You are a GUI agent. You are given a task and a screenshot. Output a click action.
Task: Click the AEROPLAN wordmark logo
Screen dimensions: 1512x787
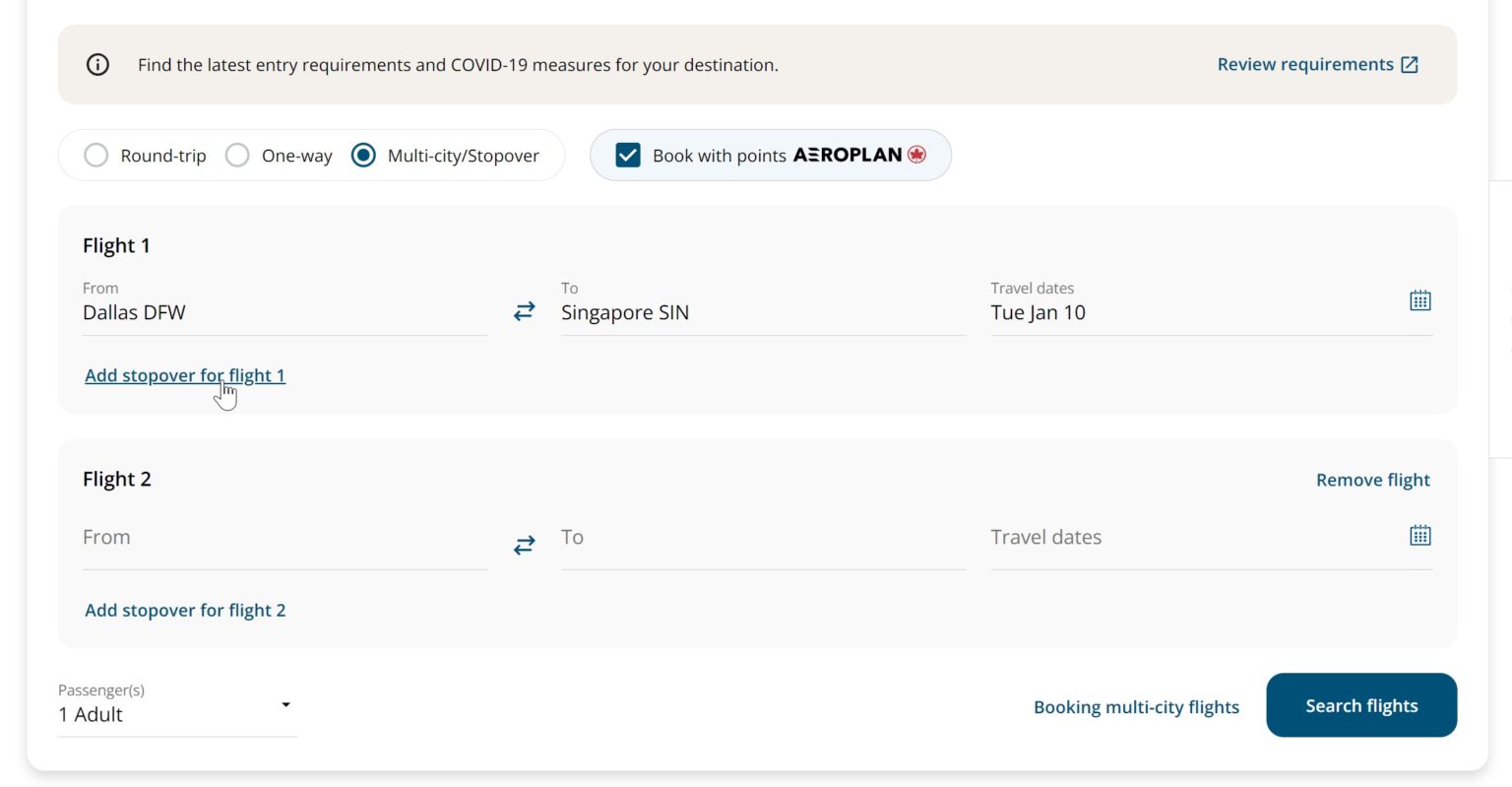coord(849,155)
